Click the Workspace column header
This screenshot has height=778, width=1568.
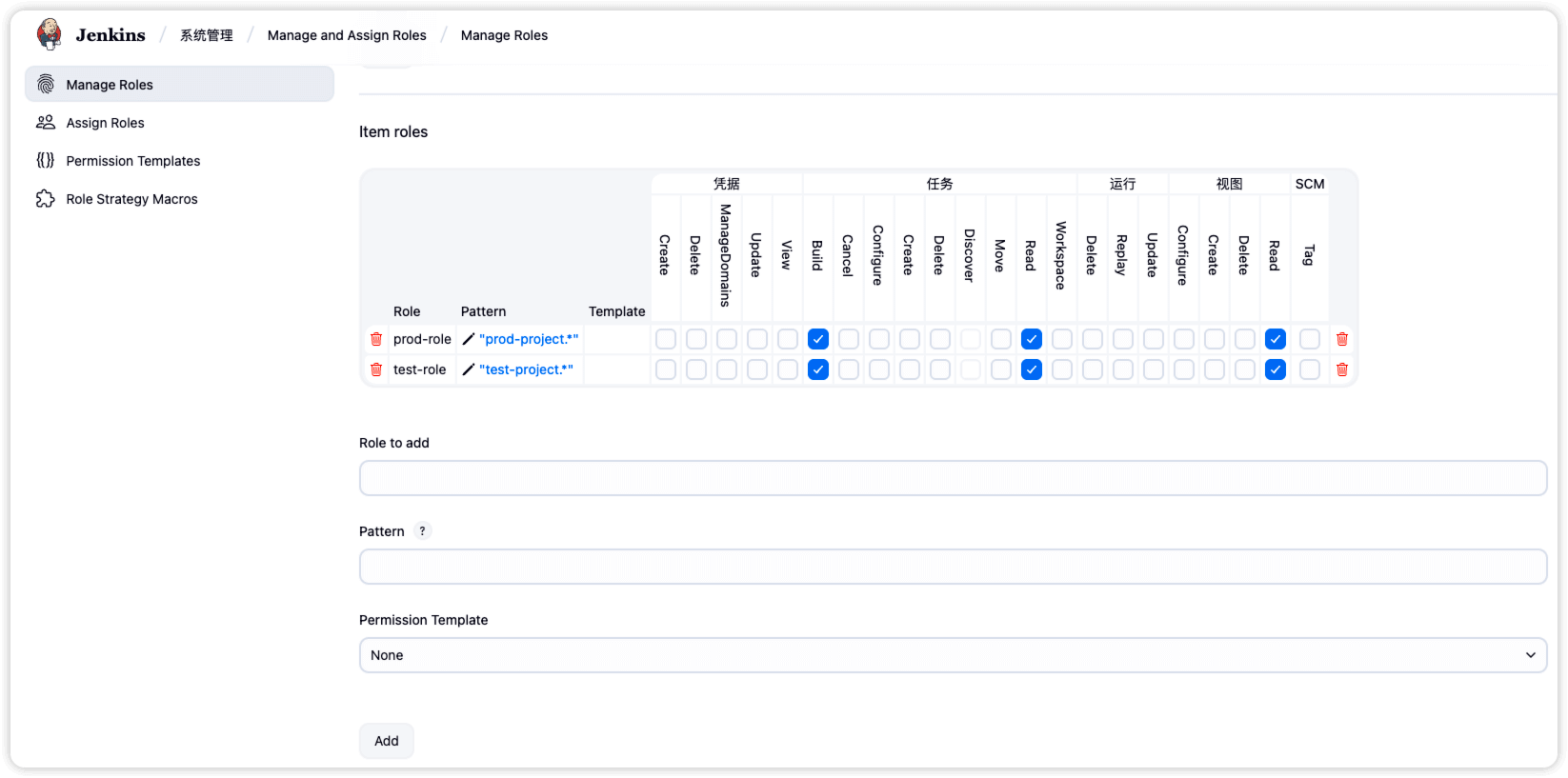[1061, 255]
